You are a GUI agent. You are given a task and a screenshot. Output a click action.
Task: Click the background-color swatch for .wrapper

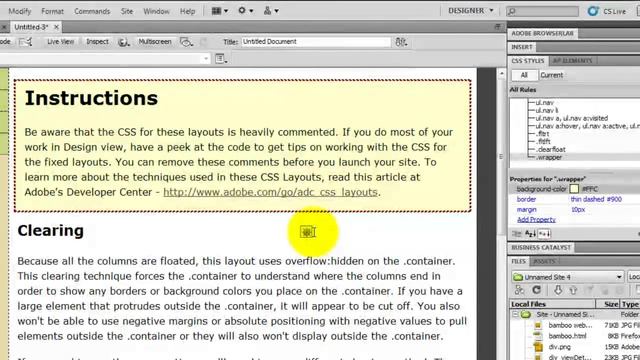(574, 189)
